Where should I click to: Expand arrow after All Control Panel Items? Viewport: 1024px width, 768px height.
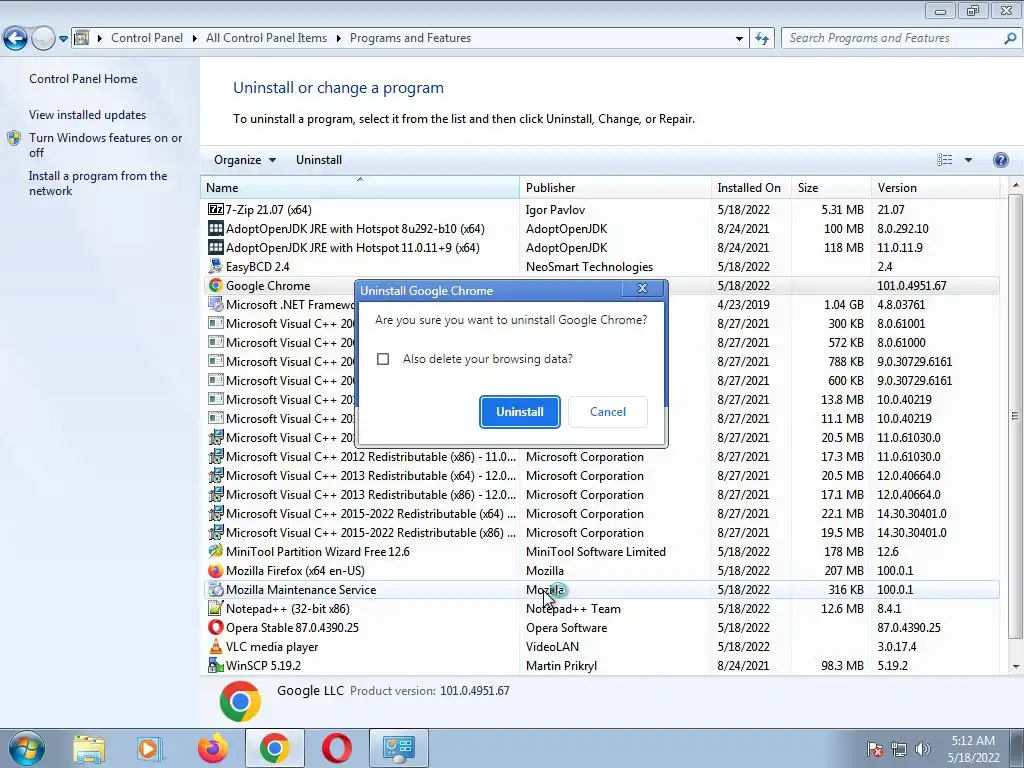(338, 39)
